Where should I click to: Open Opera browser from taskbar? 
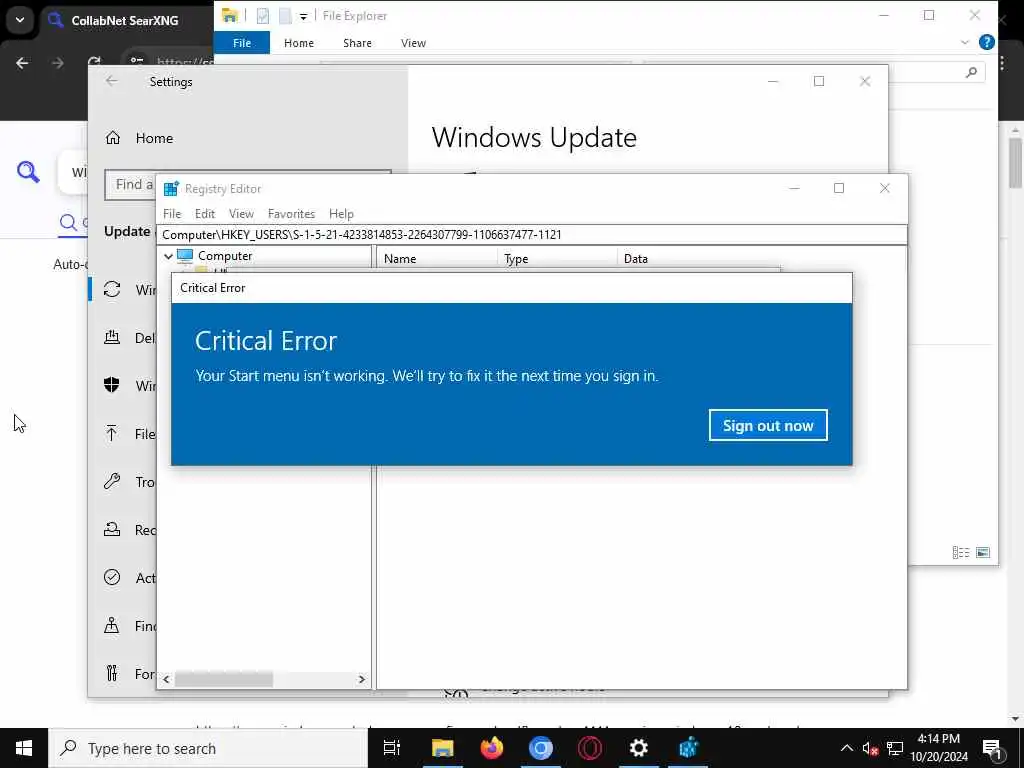[x=590, y=748]
